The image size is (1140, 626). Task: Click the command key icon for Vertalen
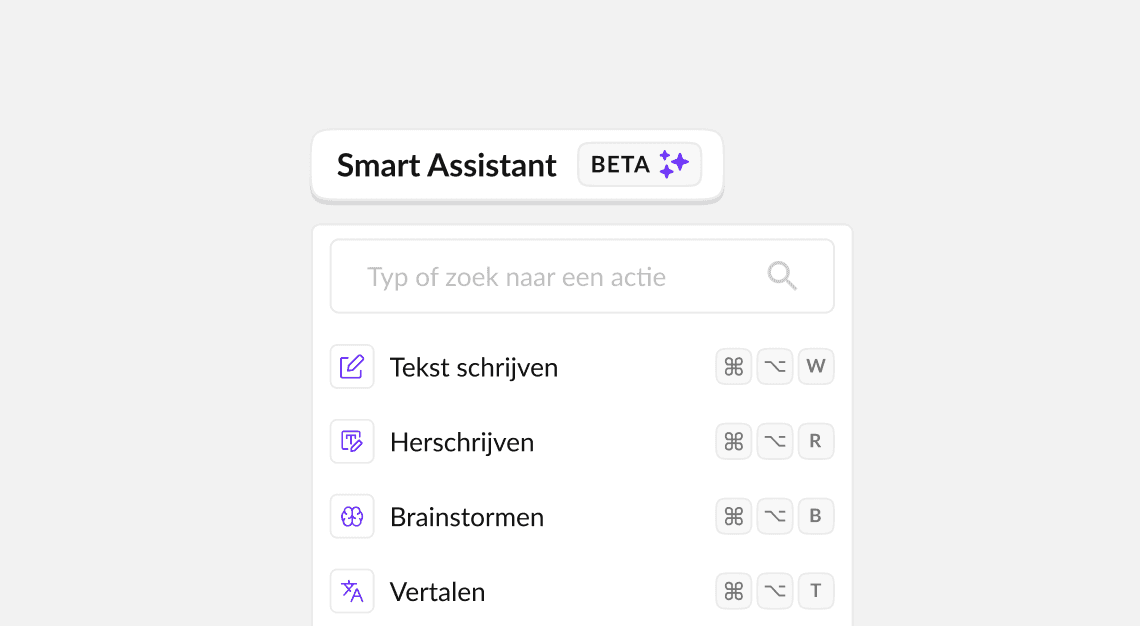tap(734, 591)
